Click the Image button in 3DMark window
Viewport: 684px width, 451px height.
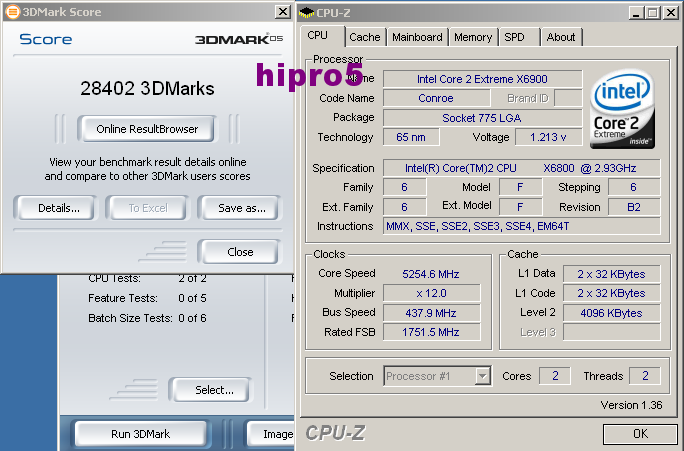(272, 434)
